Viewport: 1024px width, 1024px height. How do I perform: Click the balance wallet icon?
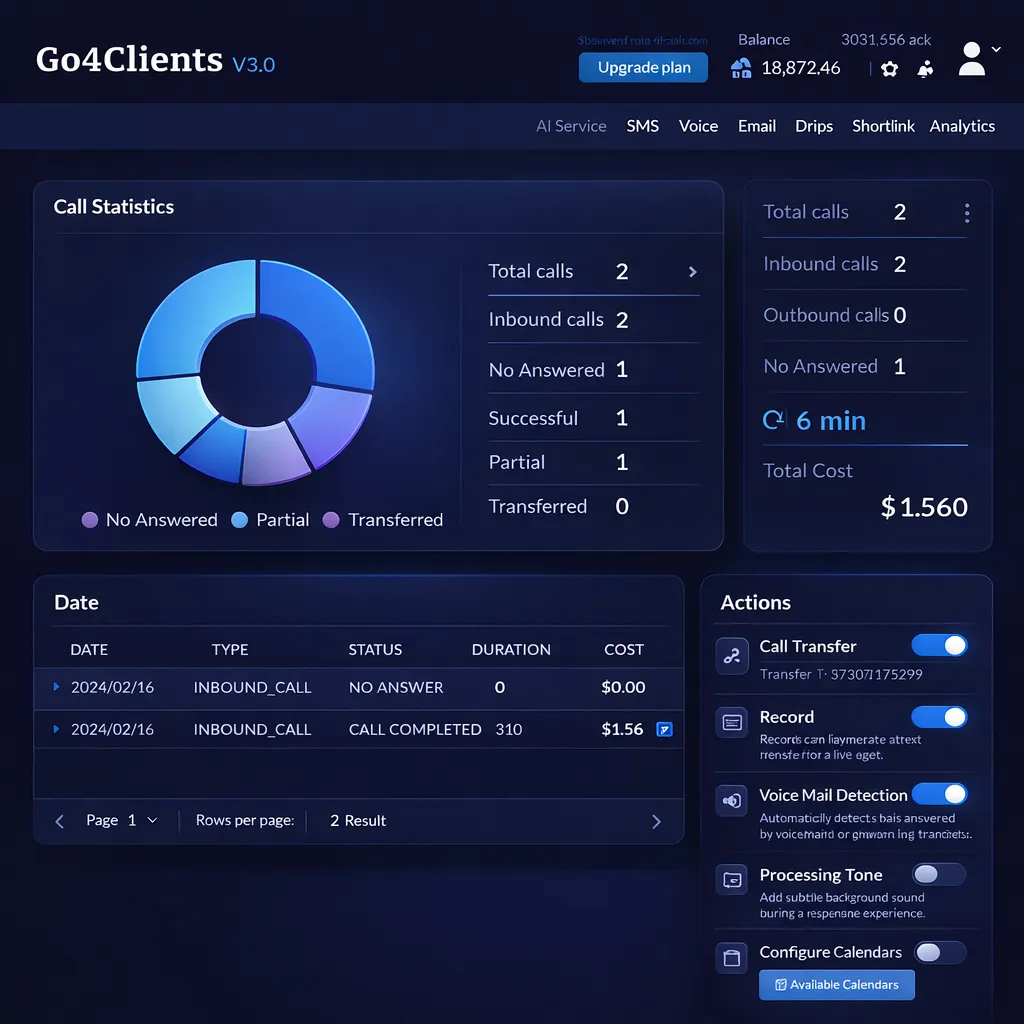pyautogui.click(x=741, y=68)
